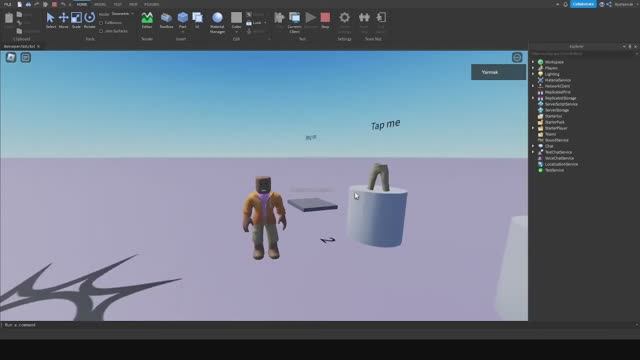Open the Toolbox panel
Viewport: 640px width, 360px height.
(x=166, y=20)
